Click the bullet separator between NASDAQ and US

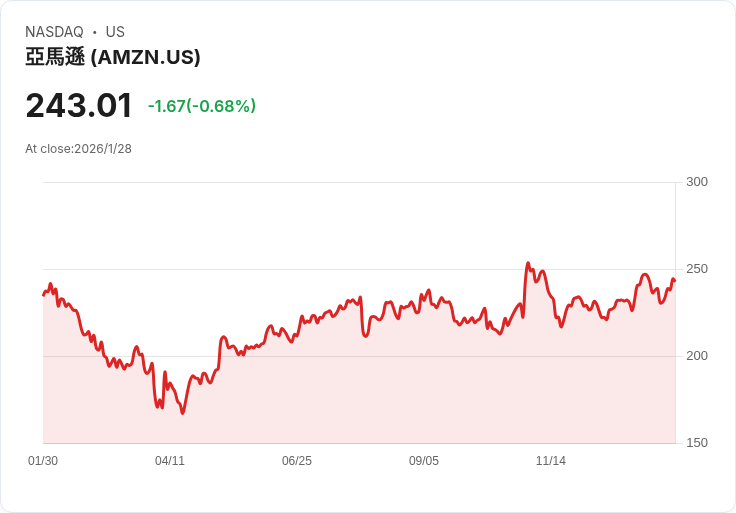[x=95, y=32]
